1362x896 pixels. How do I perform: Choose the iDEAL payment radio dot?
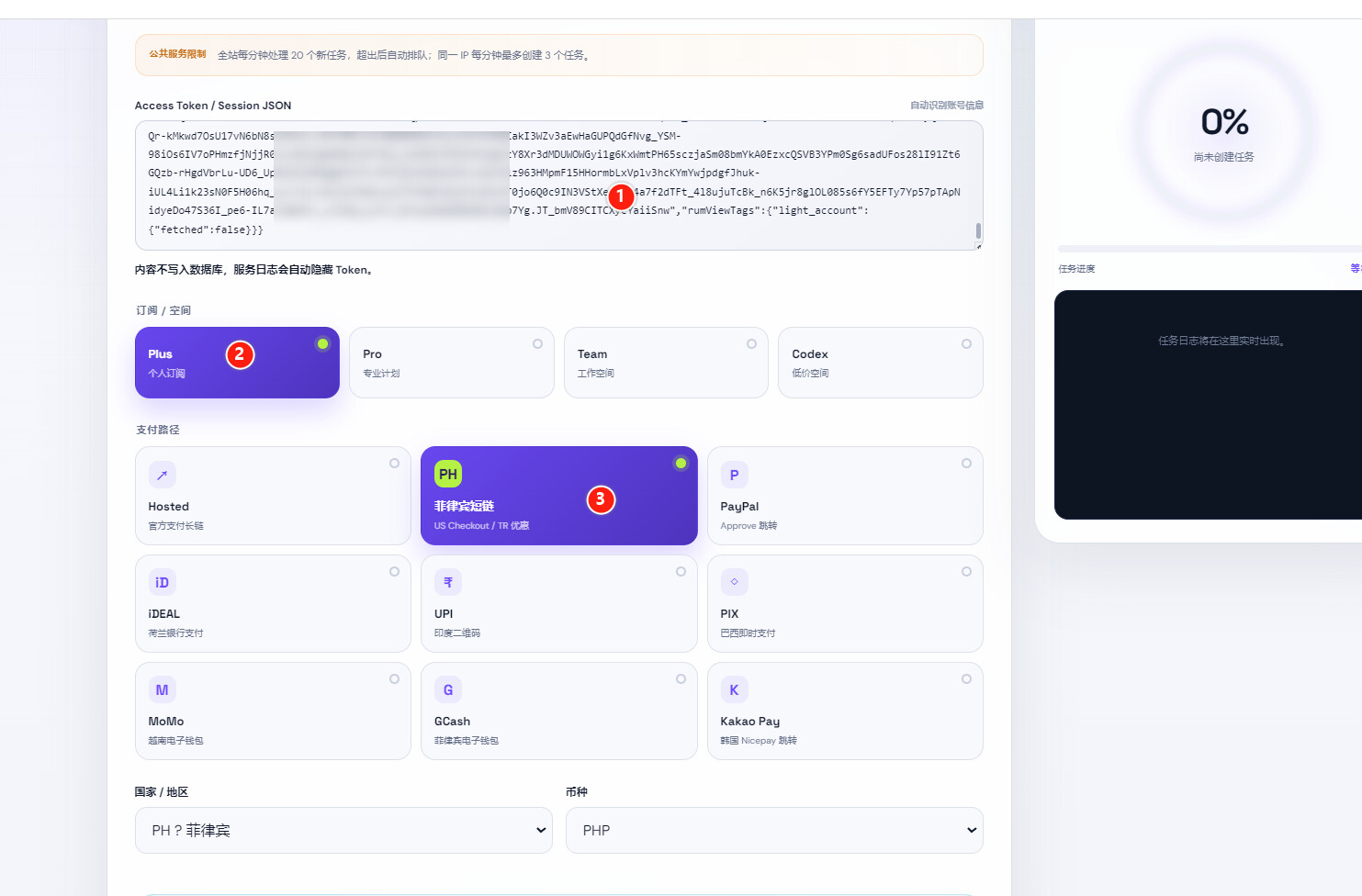[394, 571]
